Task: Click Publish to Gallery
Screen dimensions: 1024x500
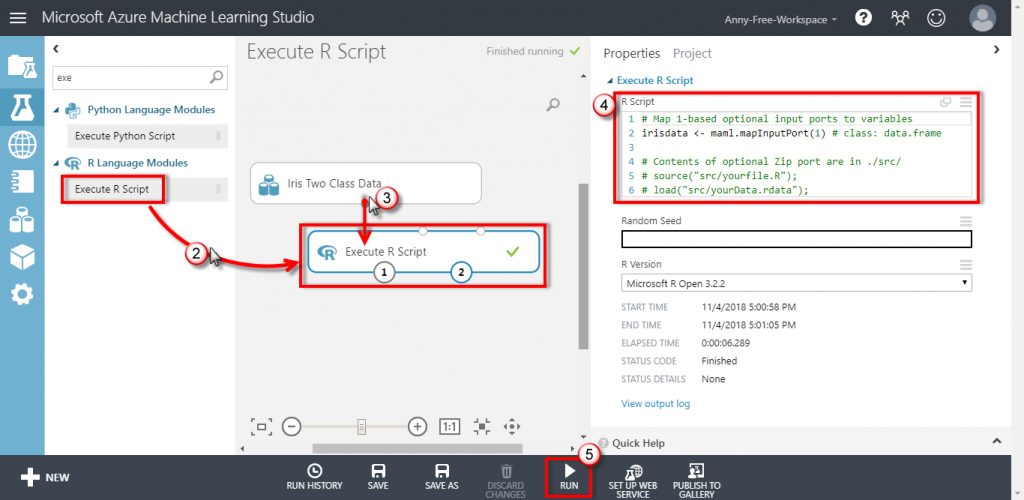Action: (696, 481)
